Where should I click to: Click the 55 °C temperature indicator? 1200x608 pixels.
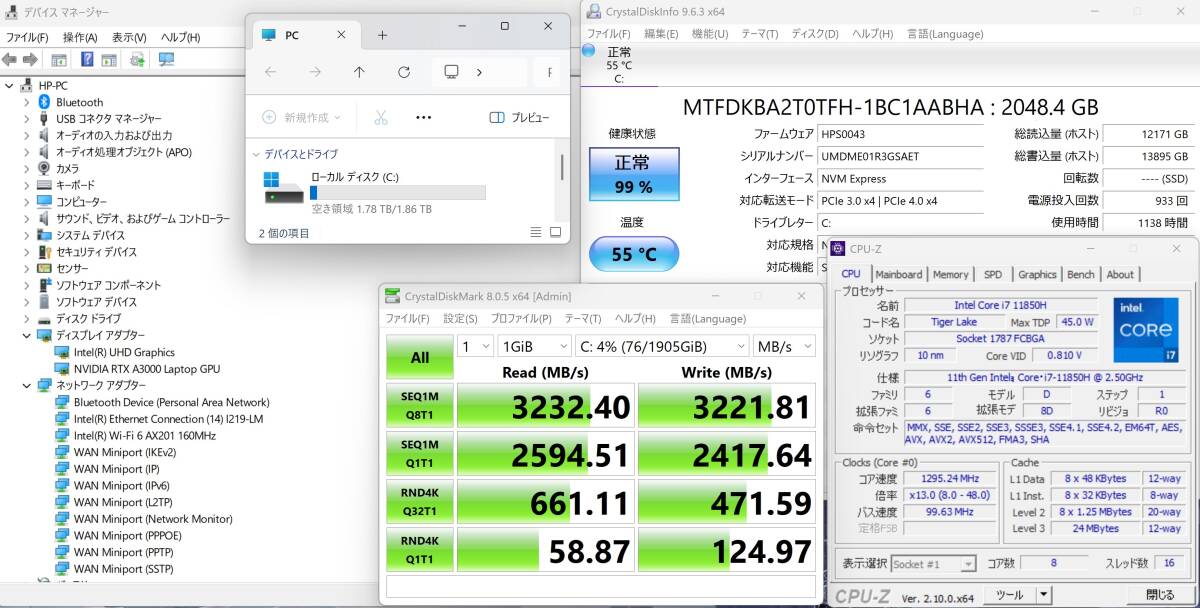coord(633,254)
